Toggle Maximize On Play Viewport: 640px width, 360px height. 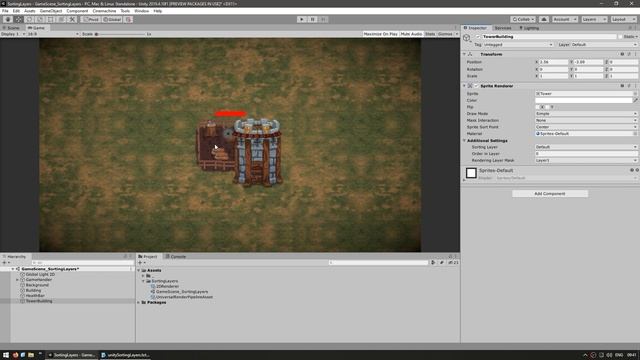380,34
